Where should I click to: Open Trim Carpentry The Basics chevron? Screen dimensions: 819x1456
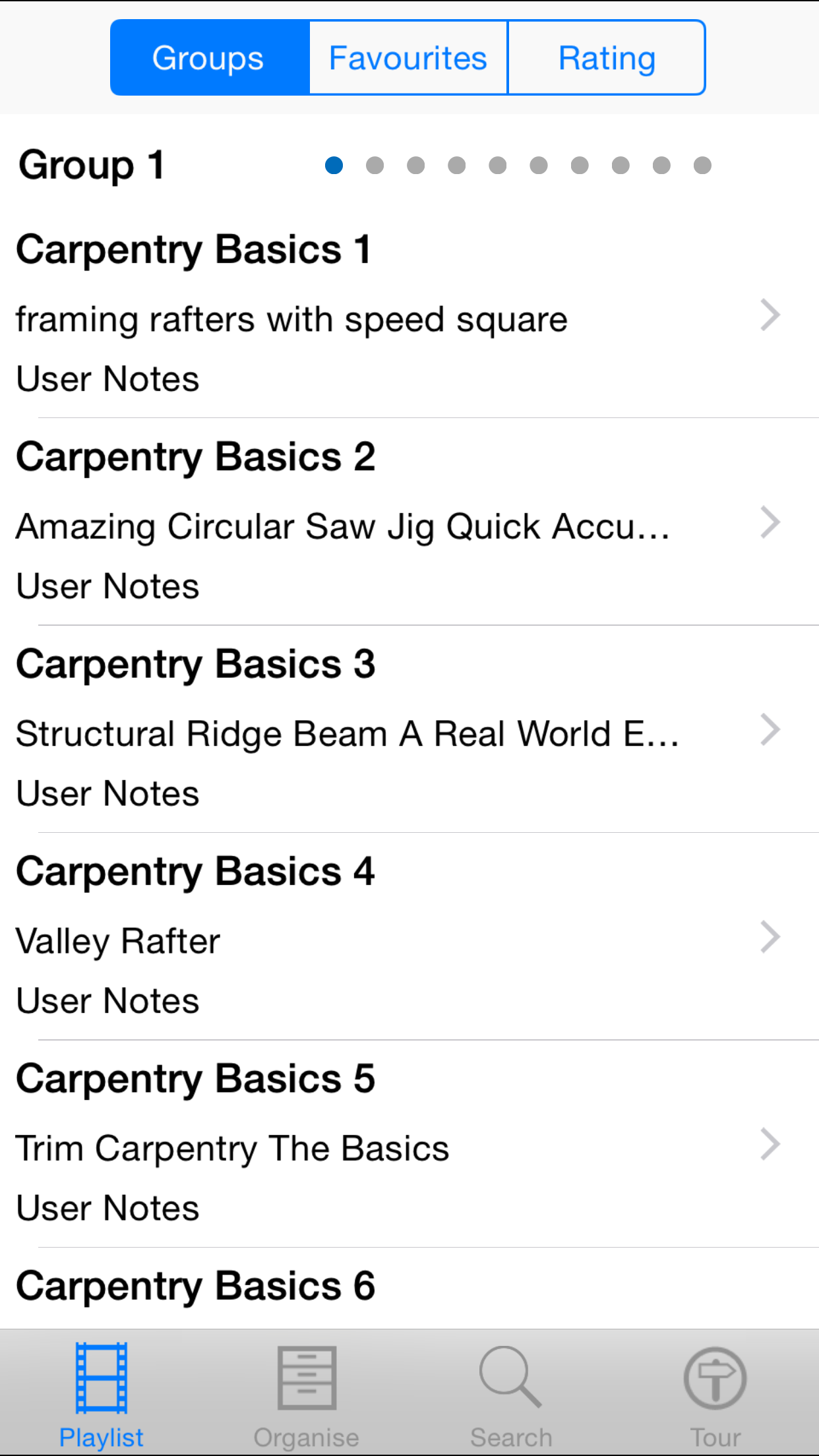coord(770,1144)
